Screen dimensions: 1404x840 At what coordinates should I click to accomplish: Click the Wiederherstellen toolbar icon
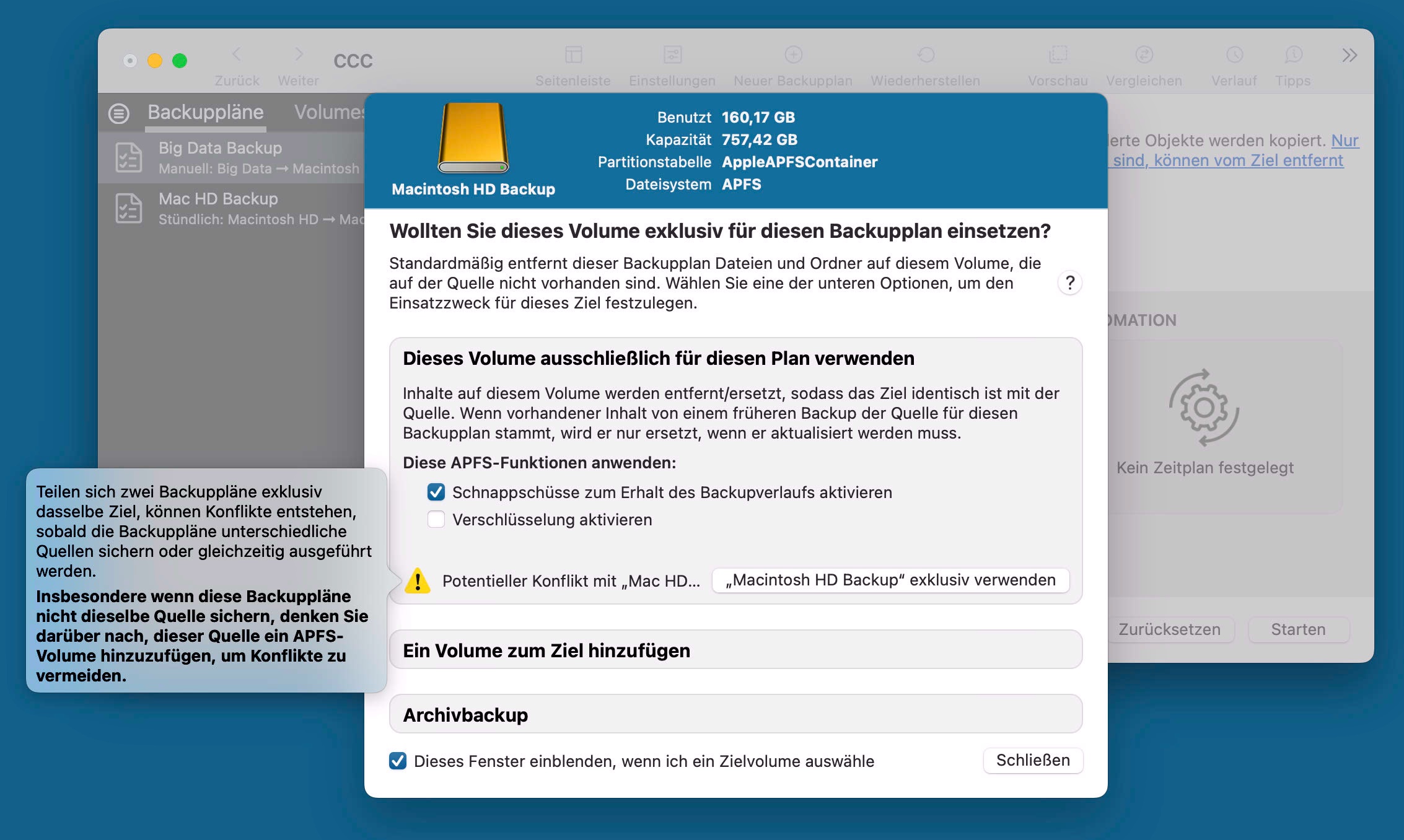(926, 55)
